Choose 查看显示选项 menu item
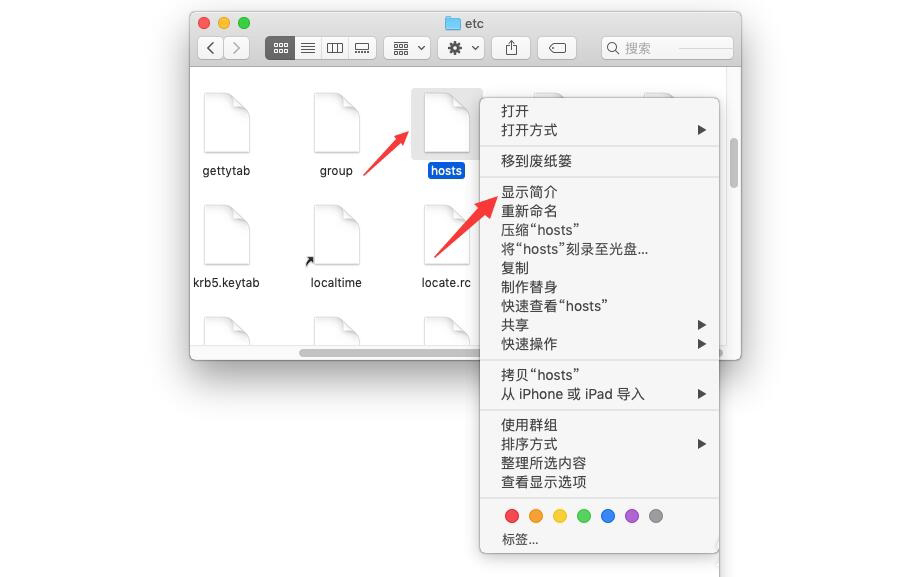912x577 pixels. click(599, 482)
